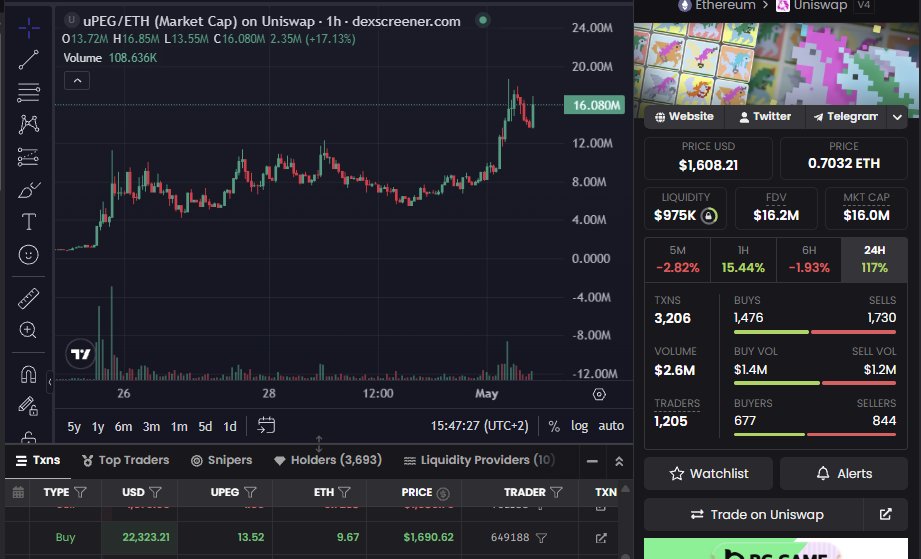Switch to the Top Traders tab
The height and width of the screenshot is (559, 921).
[x=125, y=460]
